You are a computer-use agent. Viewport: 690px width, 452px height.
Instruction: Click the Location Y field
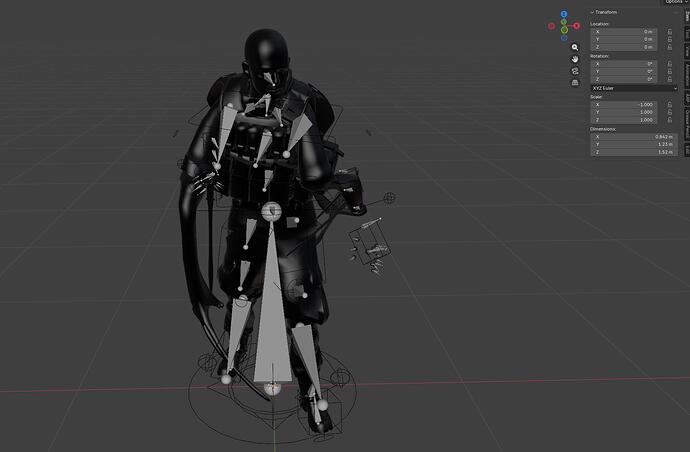tap(624, 40)
